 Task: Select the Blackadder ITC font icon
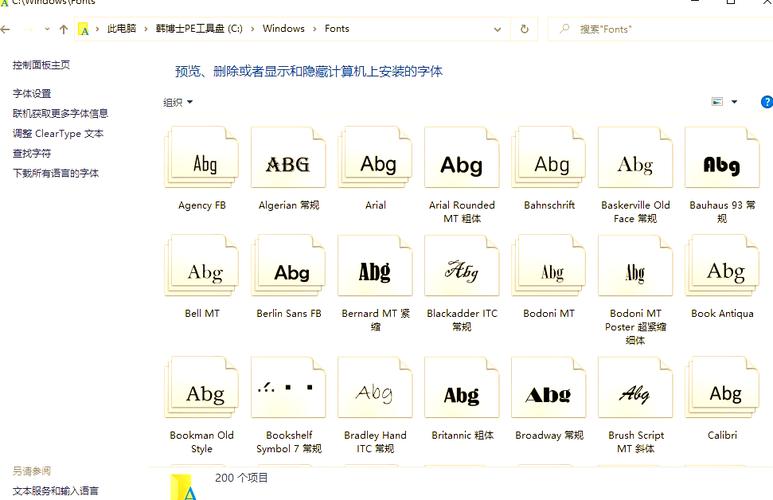click(x=462, y=265)
